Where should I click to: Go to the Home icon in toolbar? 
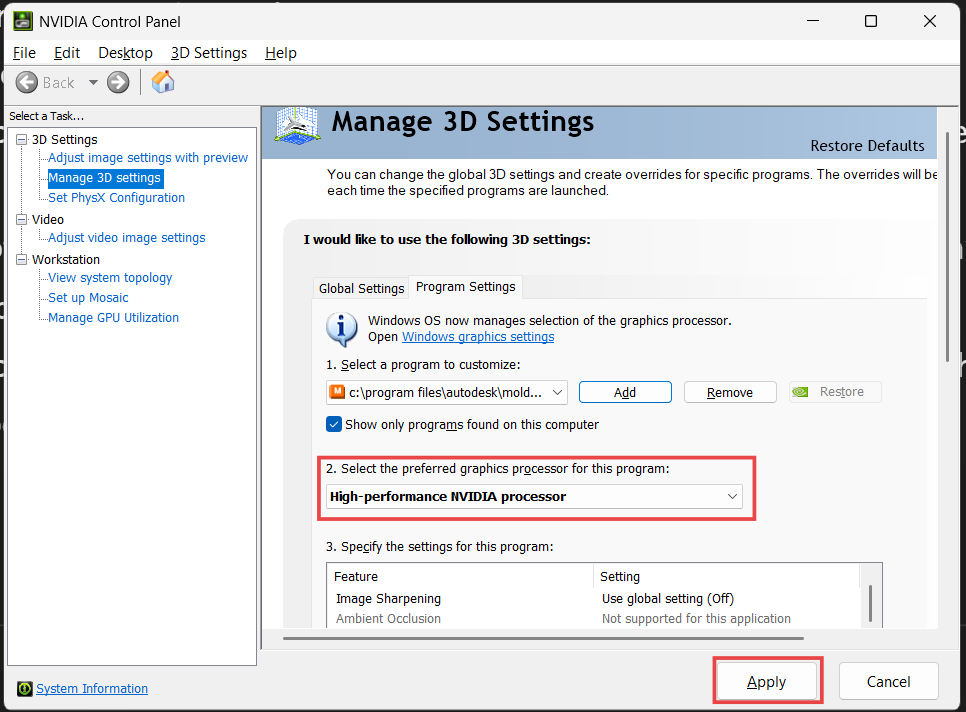coord(163,82)
